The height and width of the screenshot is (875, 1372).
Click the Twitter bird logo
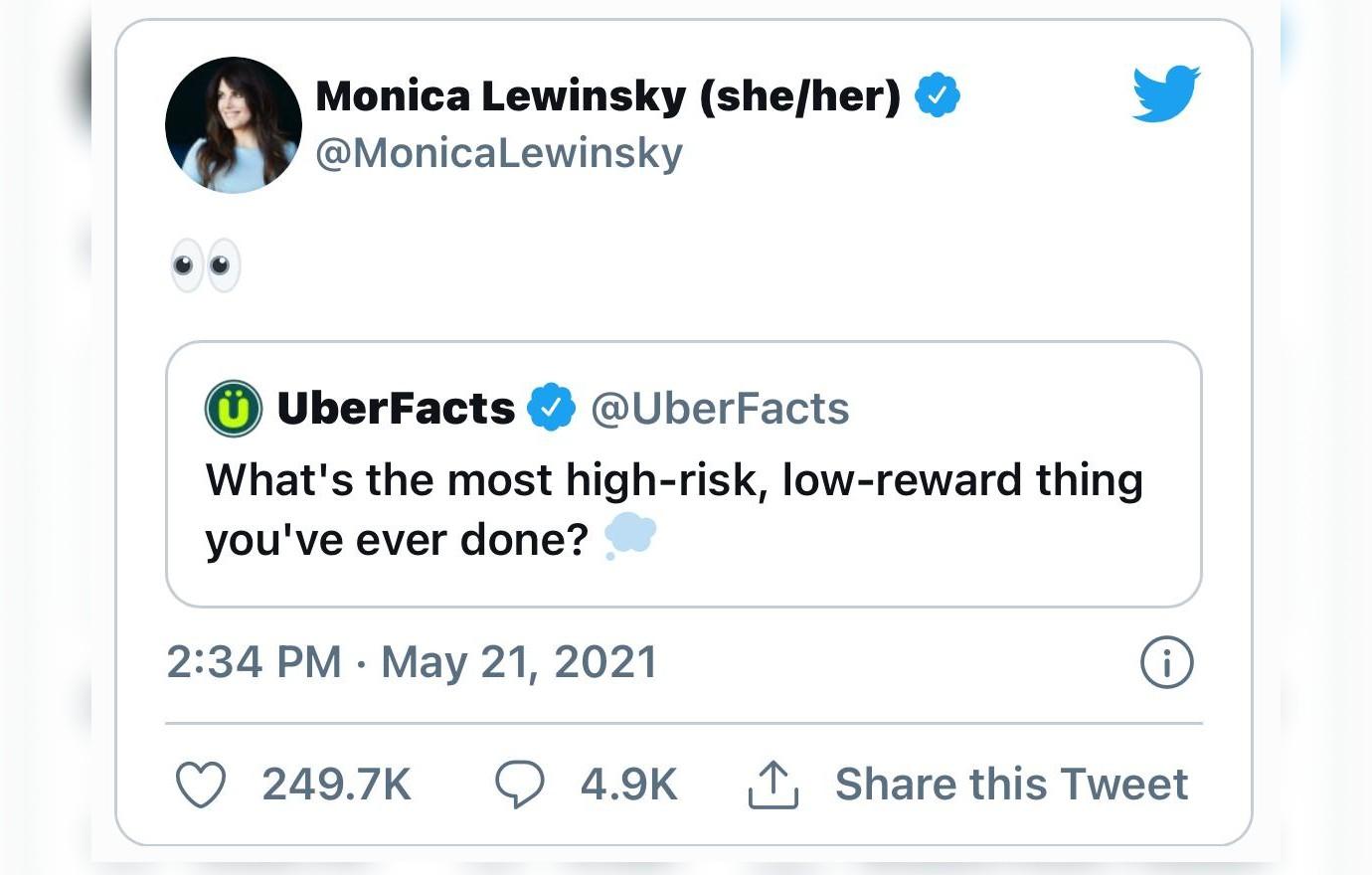(x=1165, y=94)
